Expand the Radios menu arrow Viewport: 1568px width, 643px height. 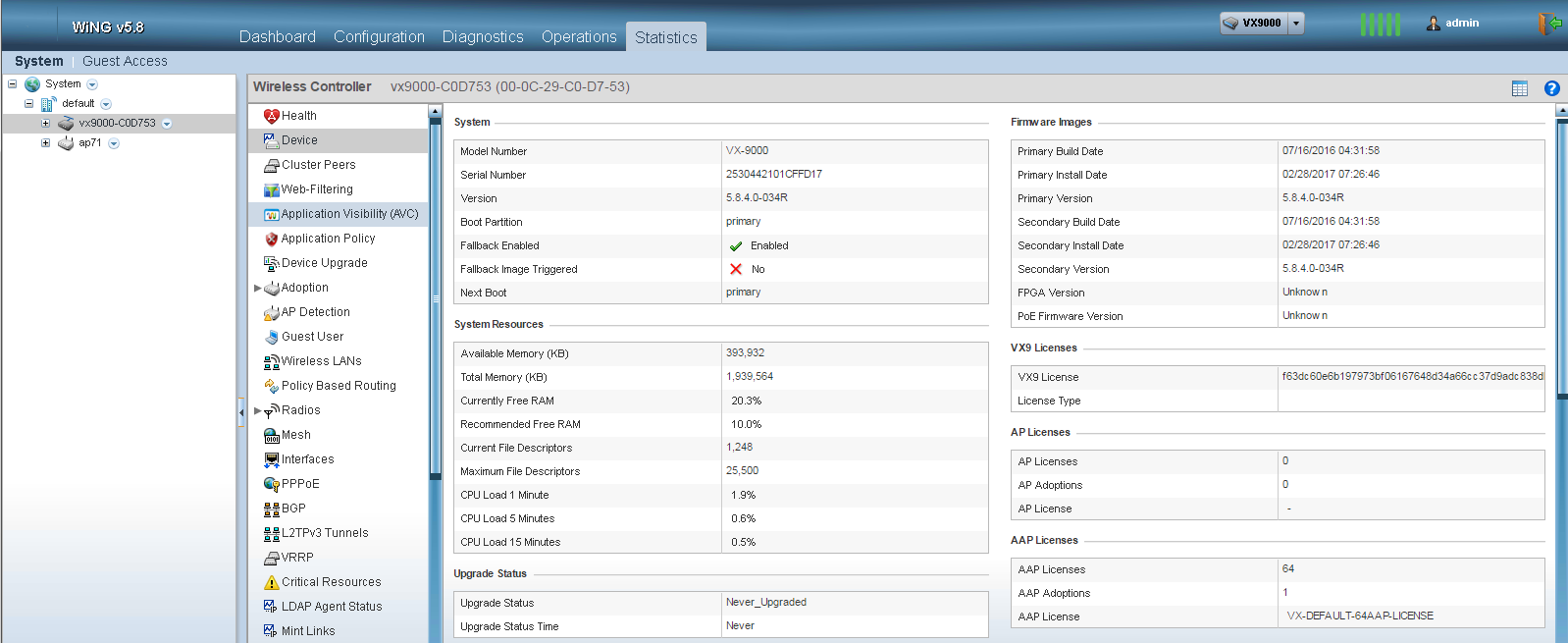(x=258, y=411)
